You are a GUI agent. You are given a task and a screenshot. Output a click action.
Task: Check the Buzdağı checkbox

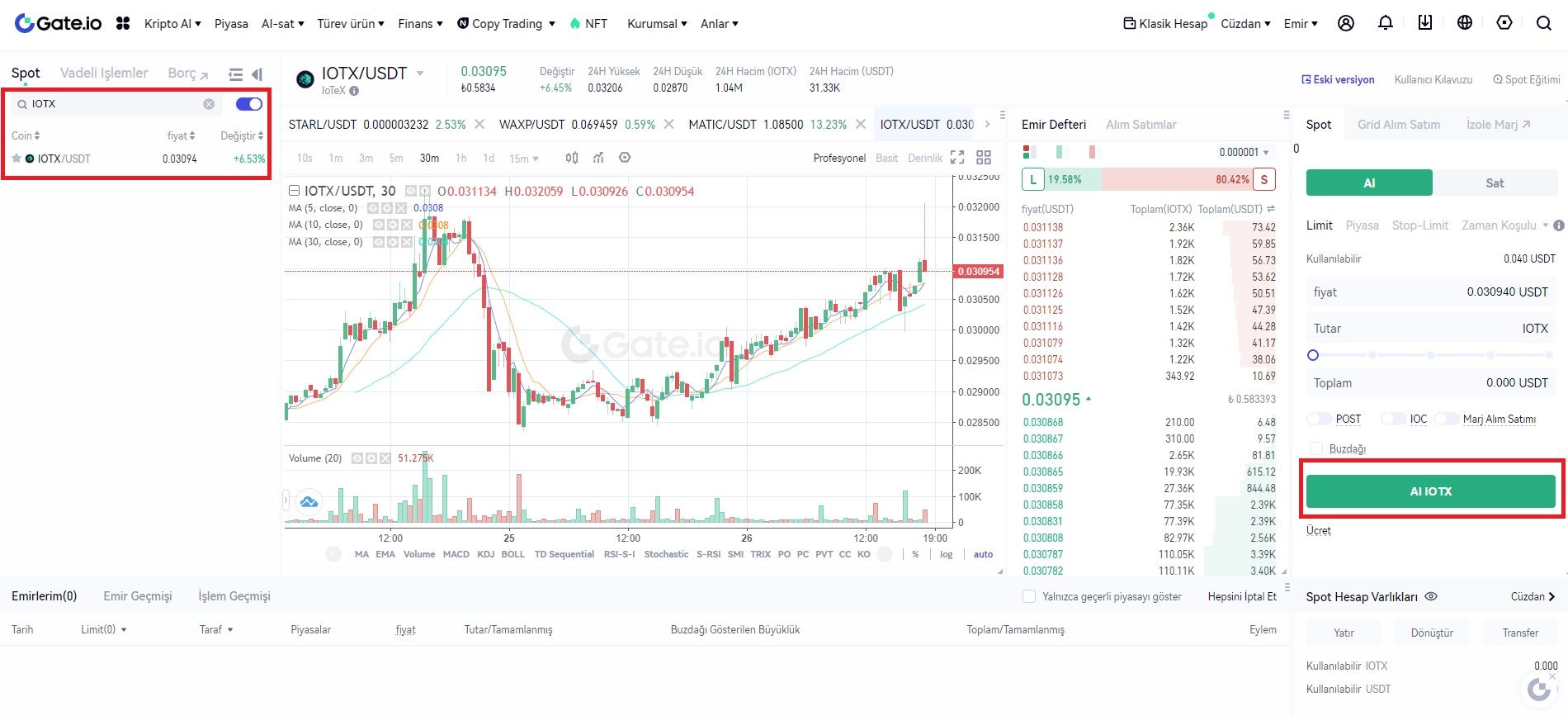(x=1316, y=448)
